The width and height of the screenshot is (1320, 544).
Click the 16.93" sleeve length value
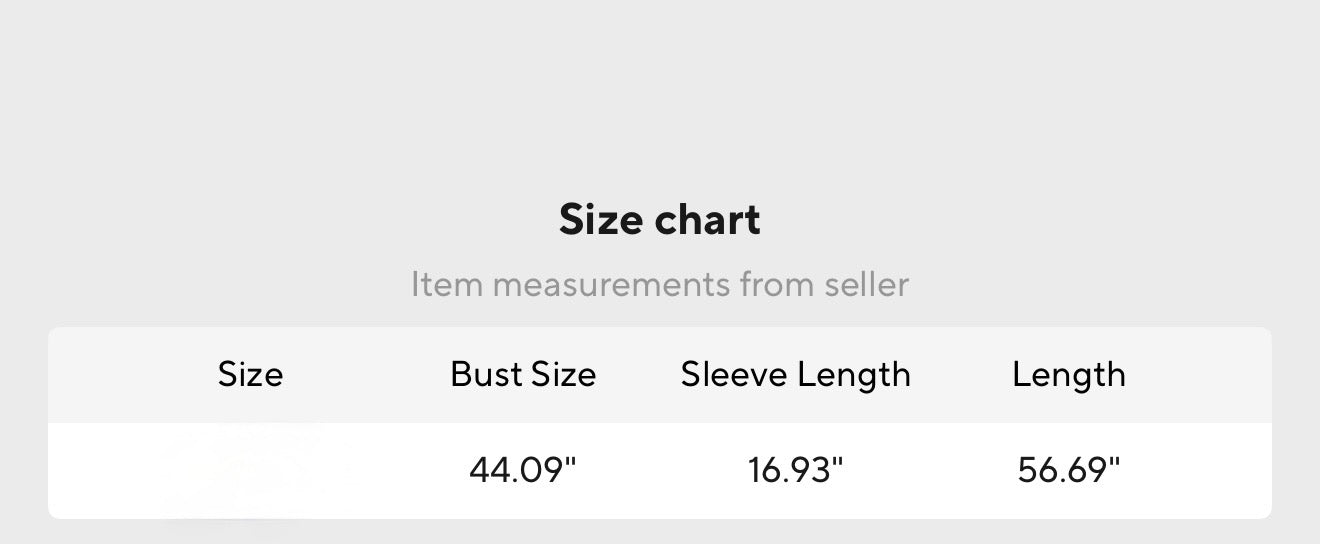click(796, 469)
